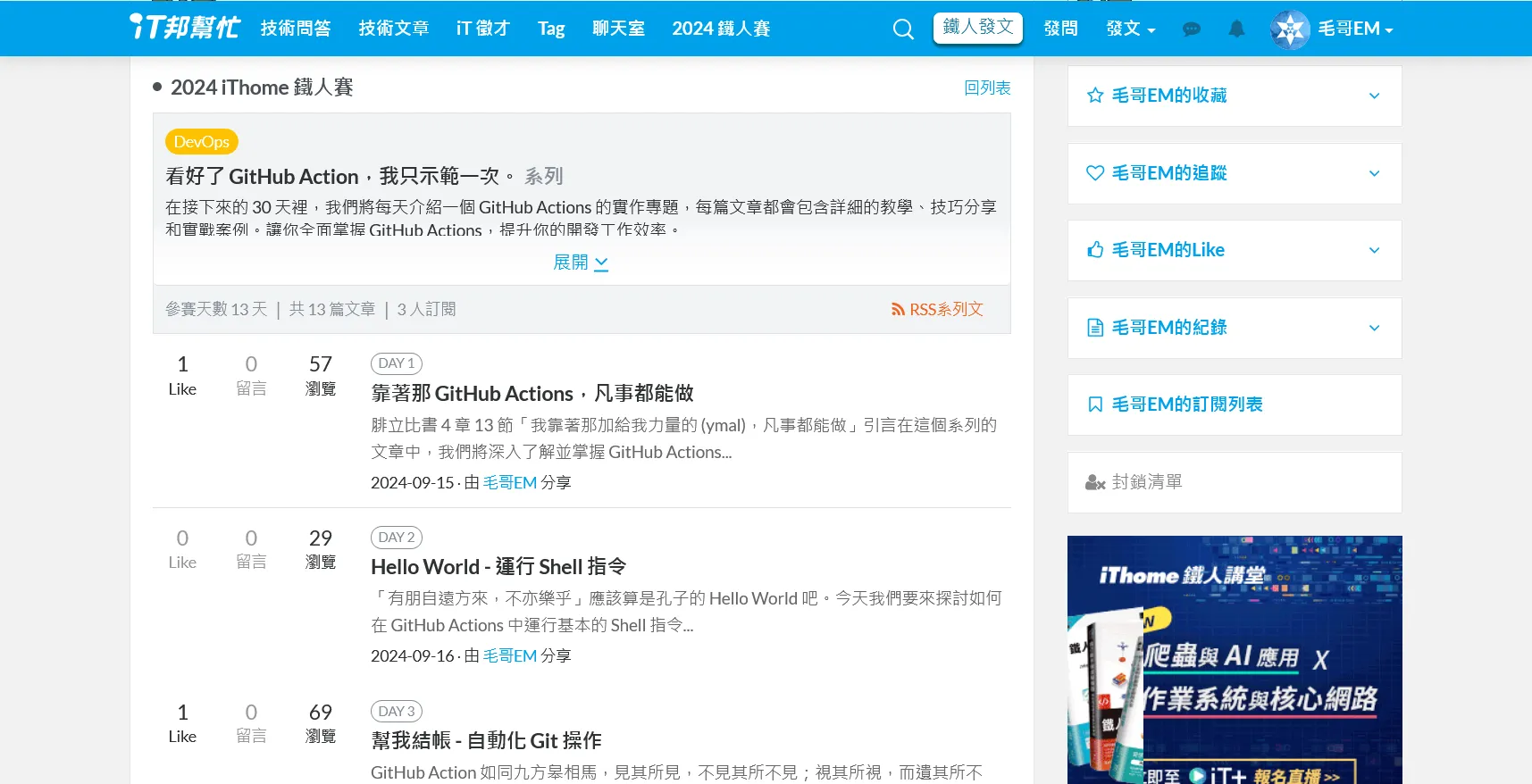
Task: Open iT 徵才 in the navbar
Action: pos(482,29)
